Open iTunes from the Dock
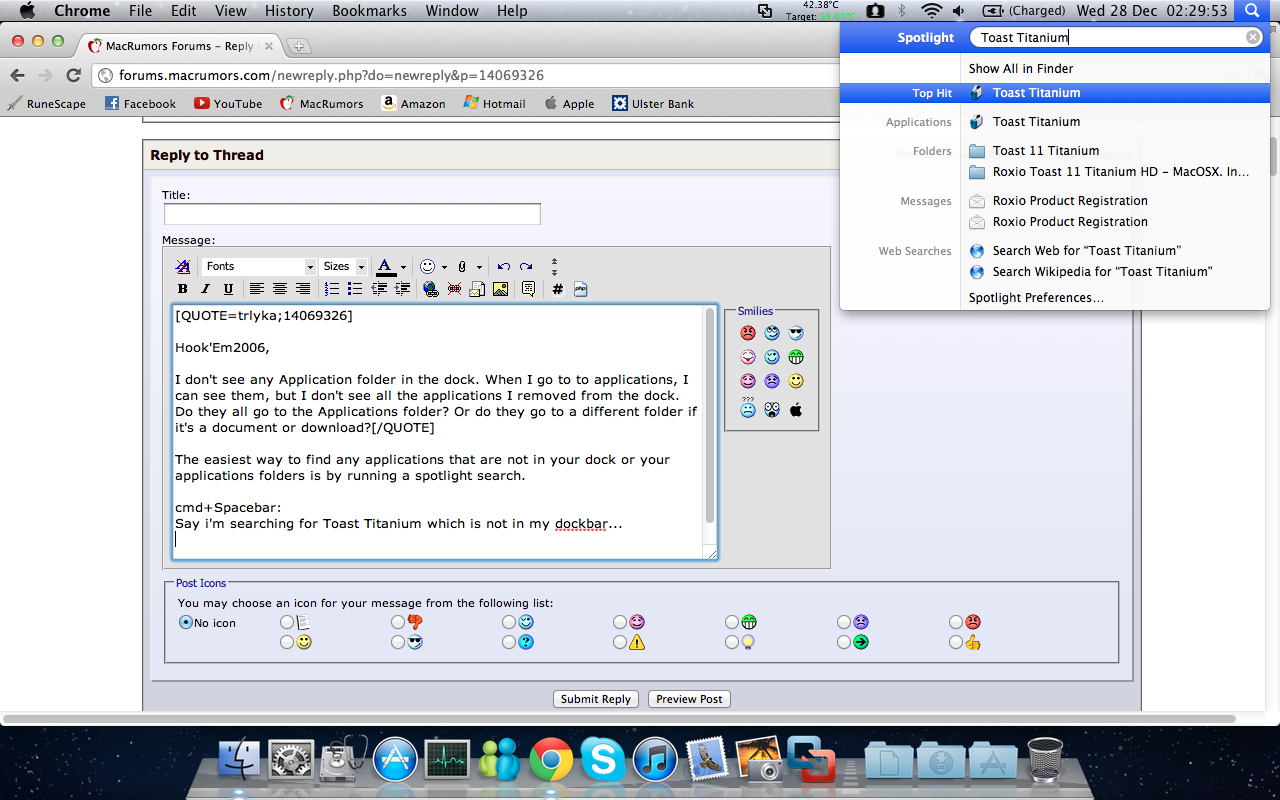1280x800 pixels. (655, 760)
